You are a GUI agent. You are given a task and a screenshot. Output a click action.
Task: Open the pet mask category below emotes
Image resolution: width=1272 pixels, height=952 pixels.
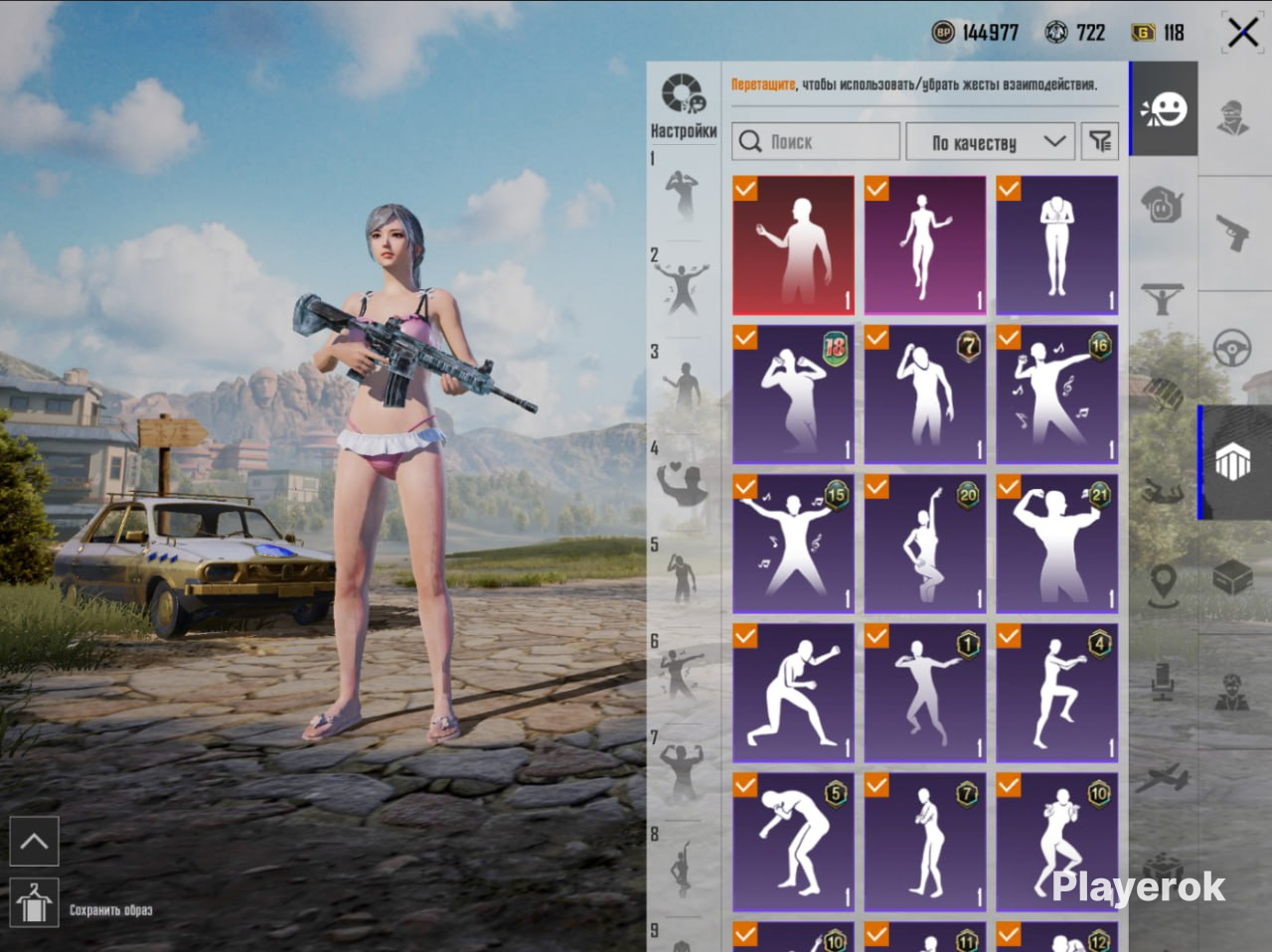(x=1164, y=206)
